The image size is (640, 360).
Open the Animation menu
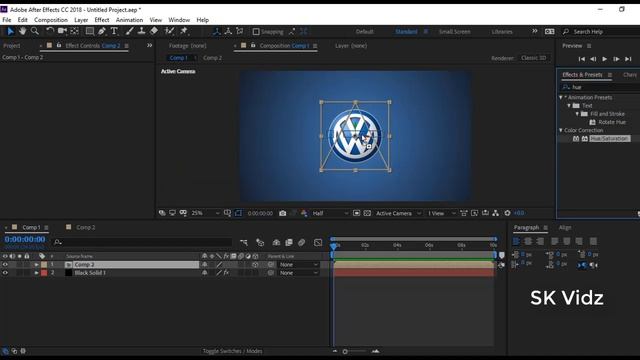[129, 20]
